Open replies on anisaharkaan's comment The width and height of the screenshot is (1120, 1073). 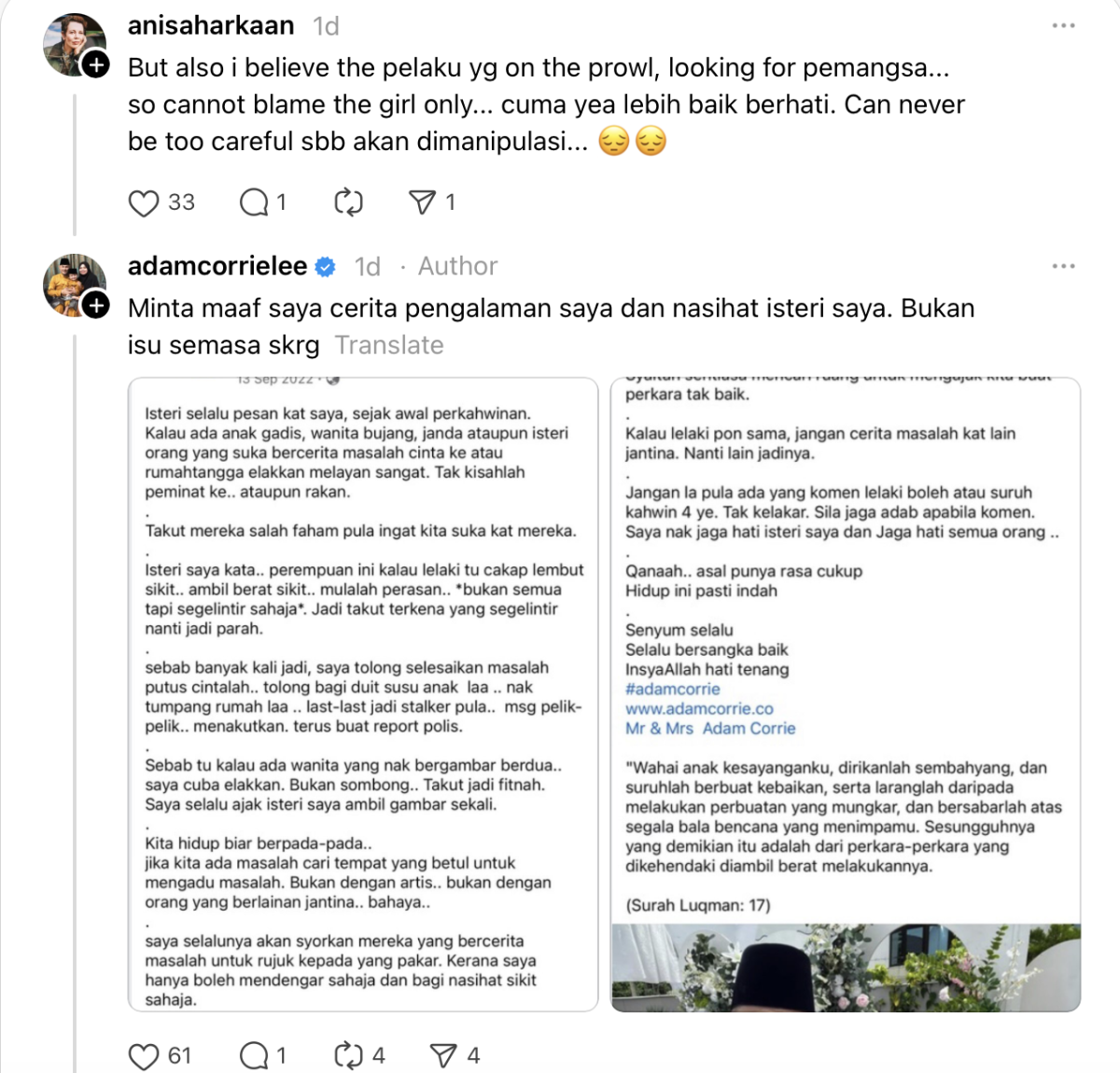254,202
